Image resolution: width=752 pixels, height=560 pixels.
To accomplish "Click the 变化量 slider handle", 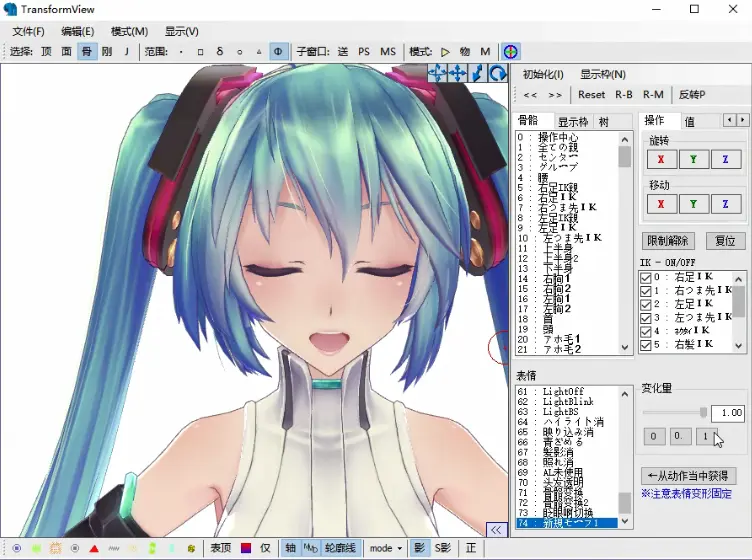I will point(703,412).
